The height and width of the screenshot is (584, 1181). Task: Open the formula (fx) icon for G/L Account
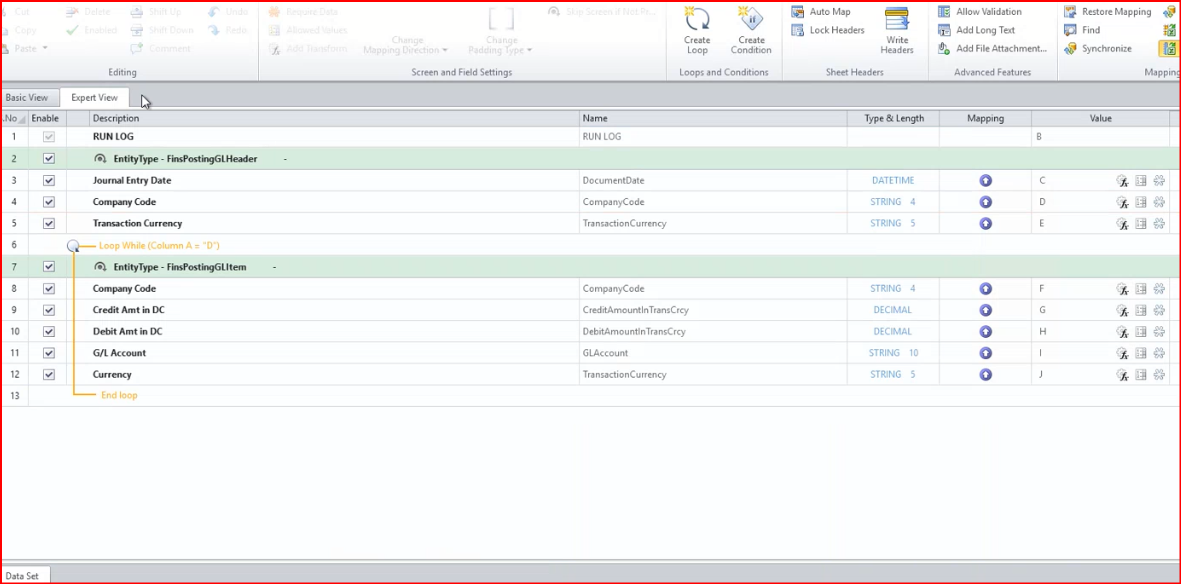pos(1121,353)
